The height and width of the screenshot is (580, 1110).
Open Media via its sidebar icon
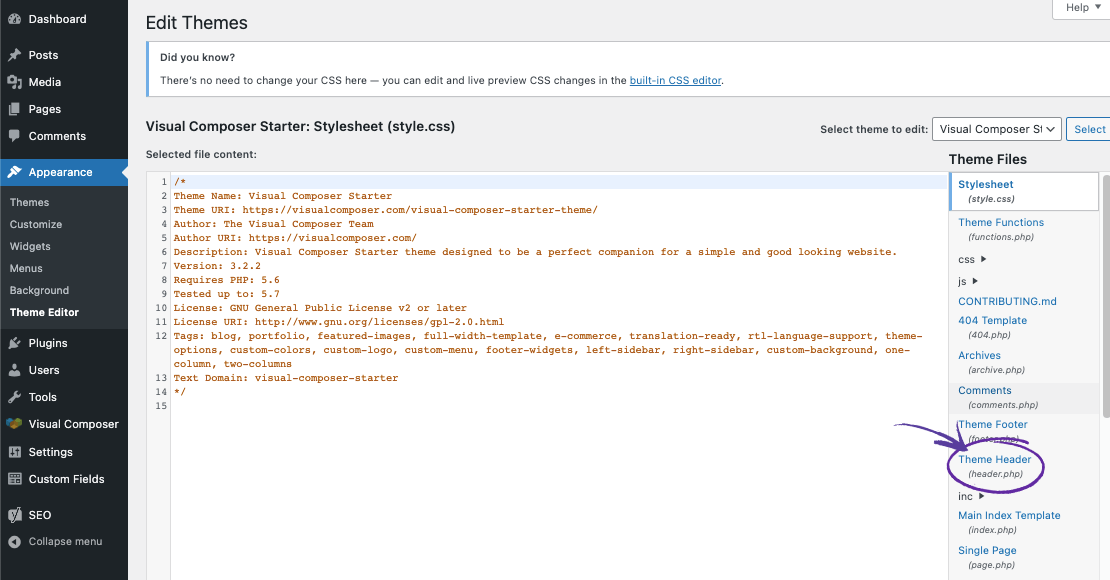coord(14,82)
